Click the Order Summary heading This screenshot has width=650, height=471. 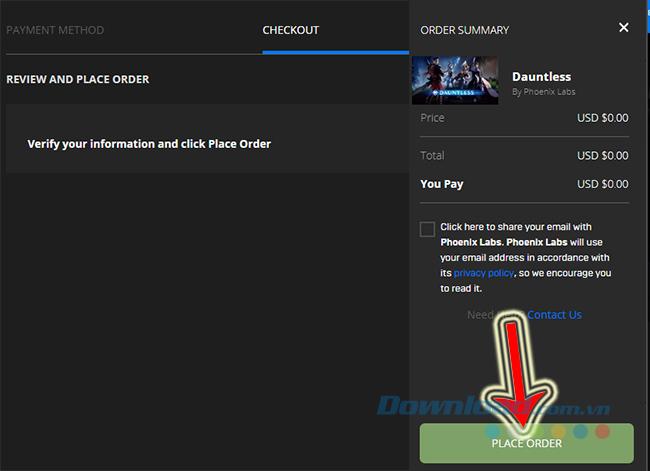[x=464, y=30]
